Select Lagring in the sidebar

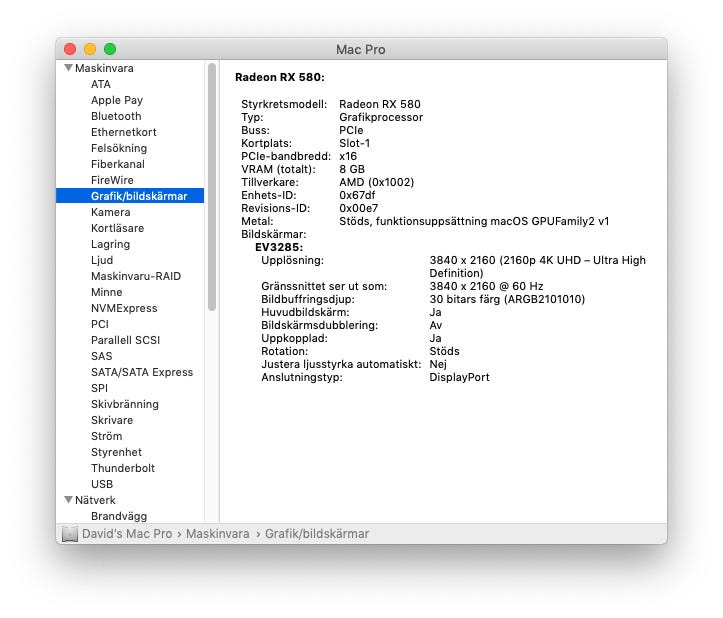(110, 244)
